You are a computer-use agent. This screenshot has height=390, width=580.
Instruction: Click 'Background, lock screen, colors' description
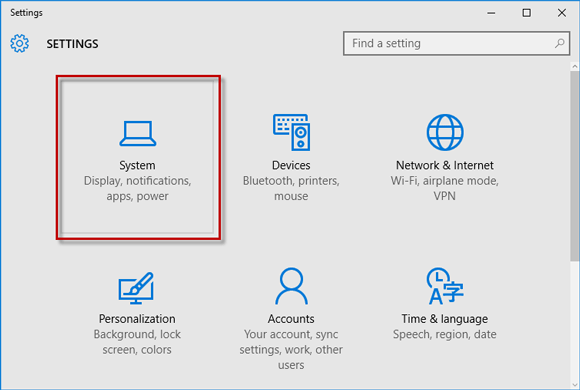coord(137,342)
